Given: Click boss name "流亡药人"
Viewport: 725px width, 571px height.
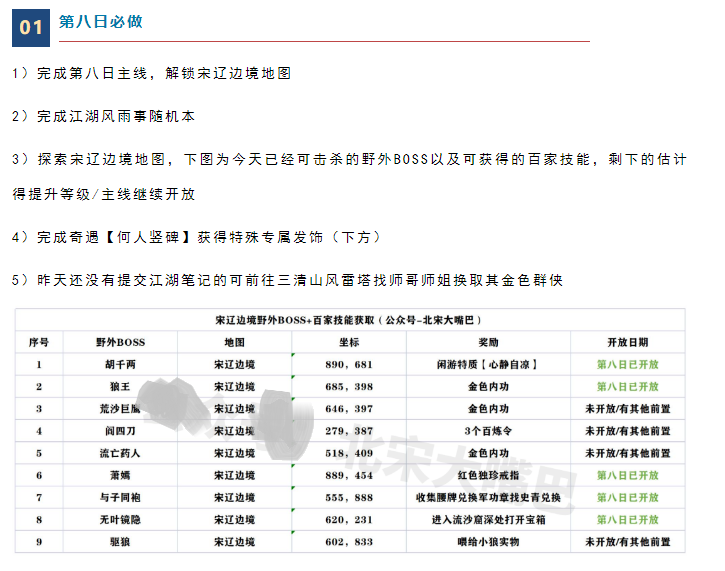Looking at the screenshot, I should [120, 453].
